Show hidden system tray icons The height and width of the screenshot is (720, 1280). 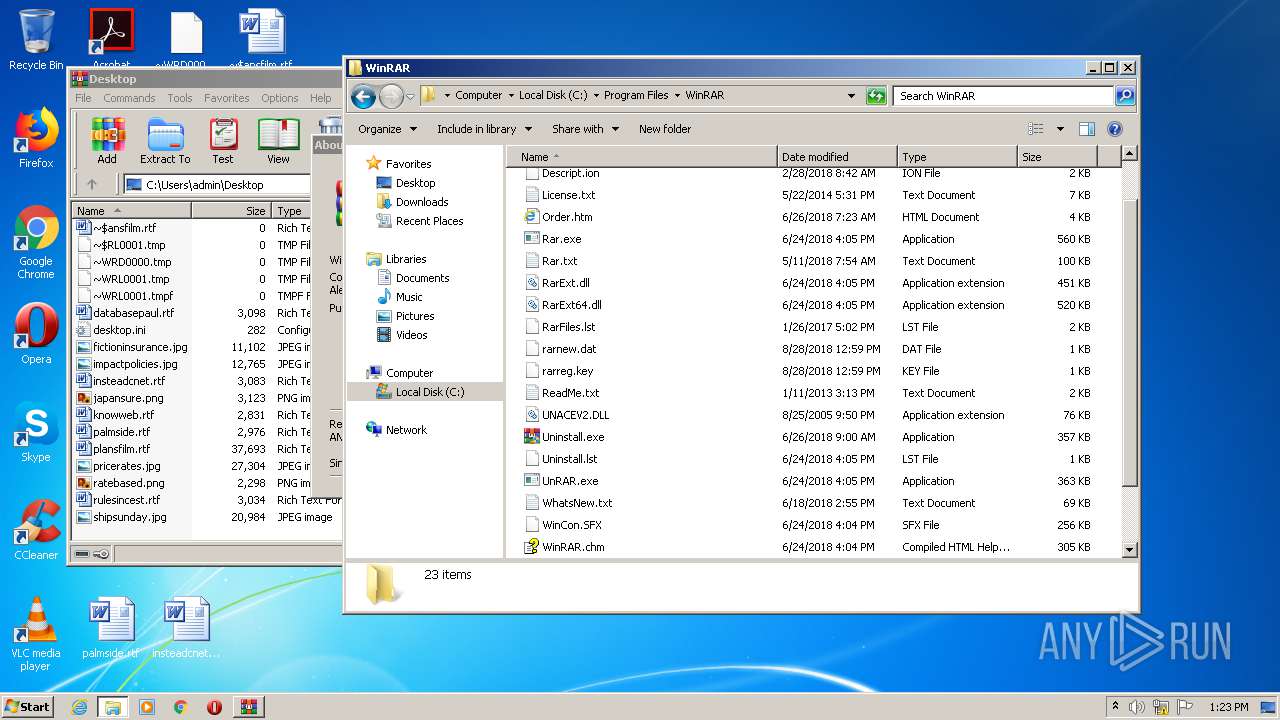1116,707
